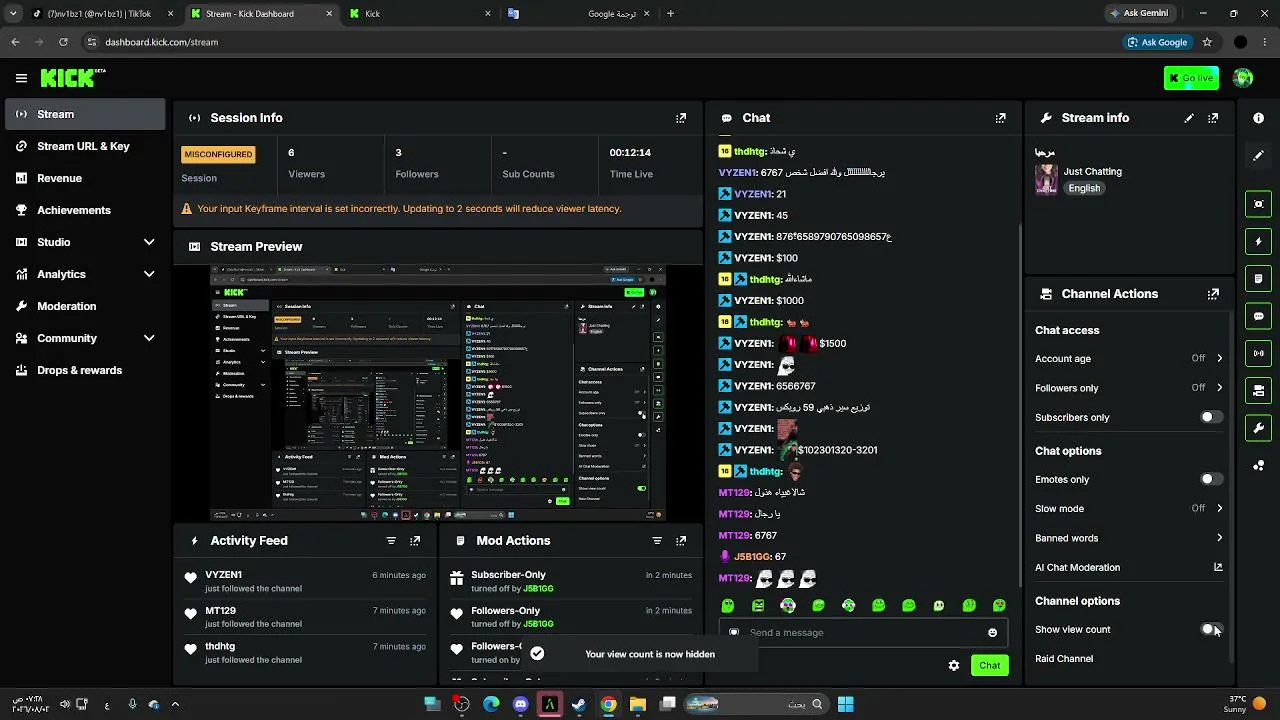
Task: Click the three-dots cluster icon in the right rail
Action: tap(1258, 465)
